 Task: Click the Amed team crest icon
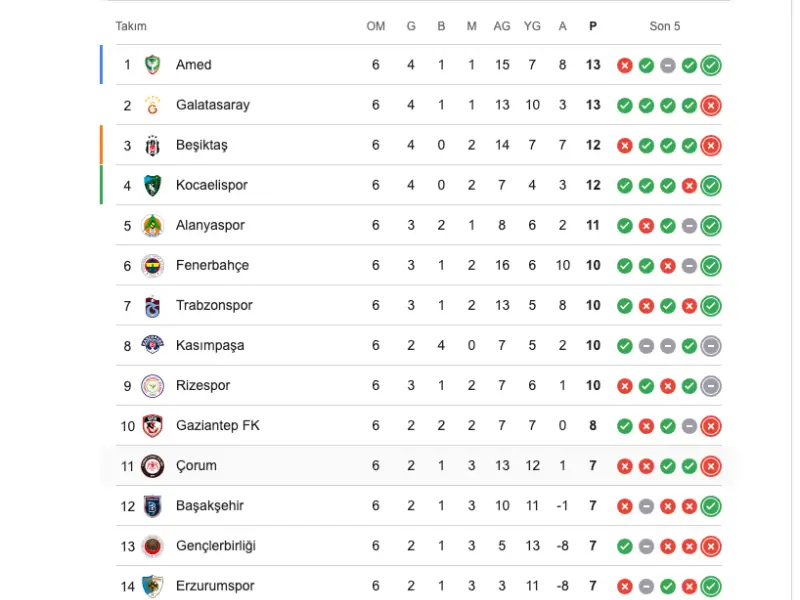tap(153, 65)
